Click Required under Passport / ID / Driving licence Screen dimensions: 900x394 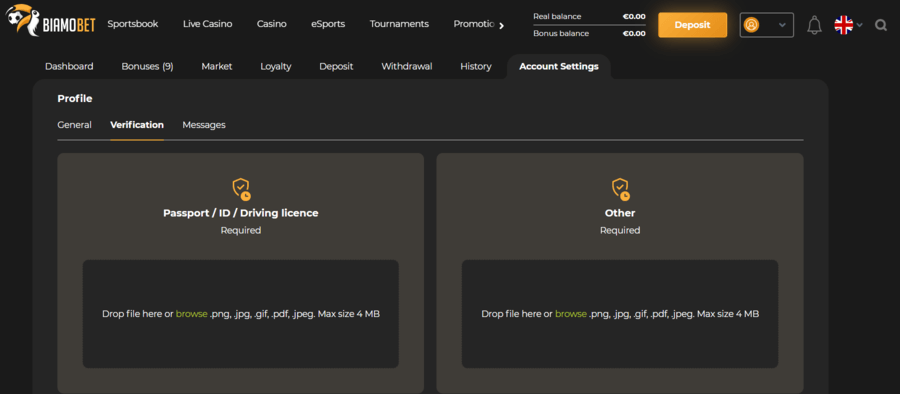[240, 230]
